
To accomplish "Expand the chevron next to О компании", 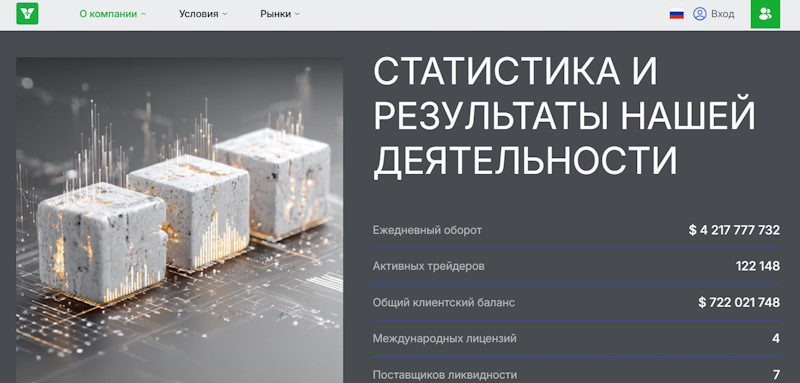I will point(143,14).
